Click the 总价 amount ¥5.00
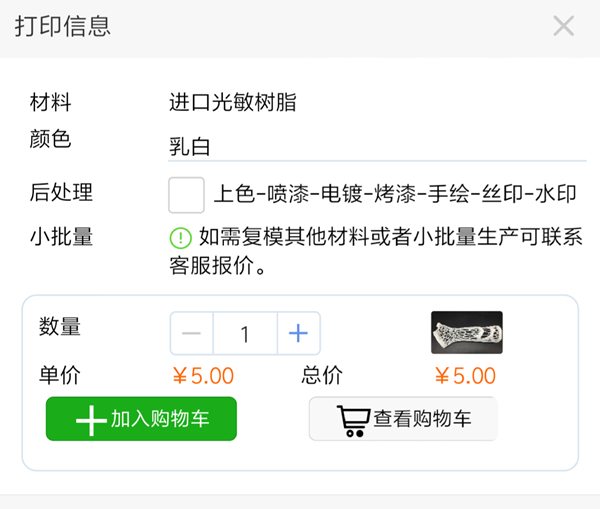600x509 pixels. [465, 376]
